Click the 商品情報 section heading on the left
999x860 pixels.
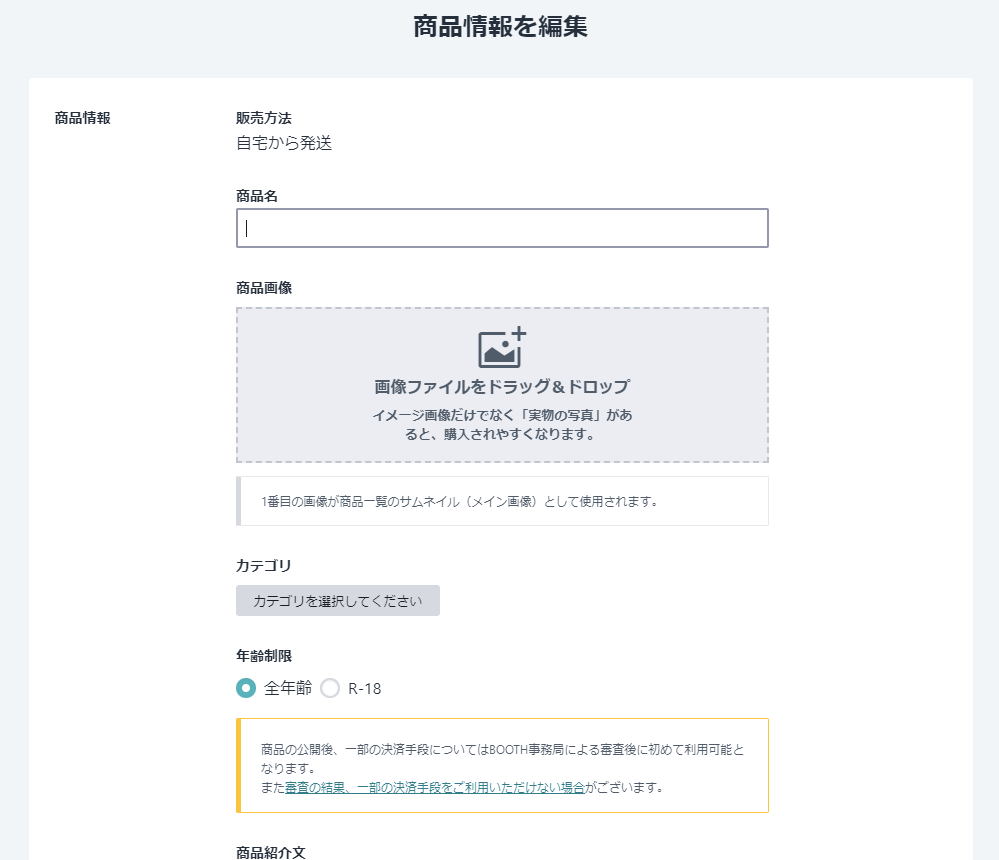tap(83, 118)
